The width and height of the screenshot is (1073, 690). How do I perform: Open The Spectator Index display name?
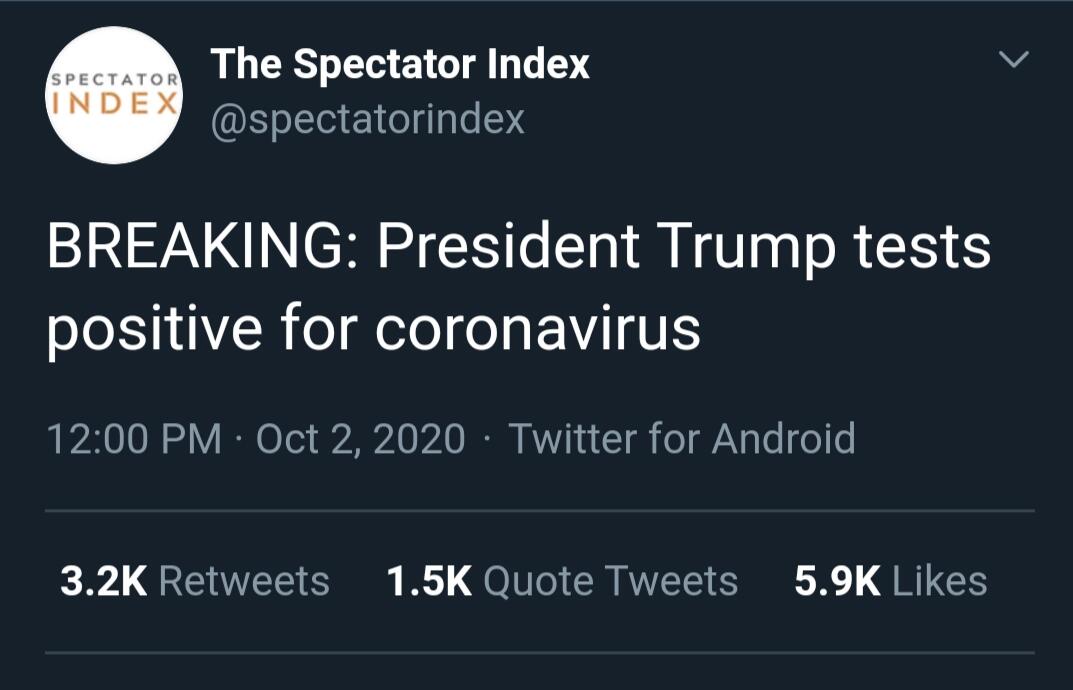tap(400, 65)
